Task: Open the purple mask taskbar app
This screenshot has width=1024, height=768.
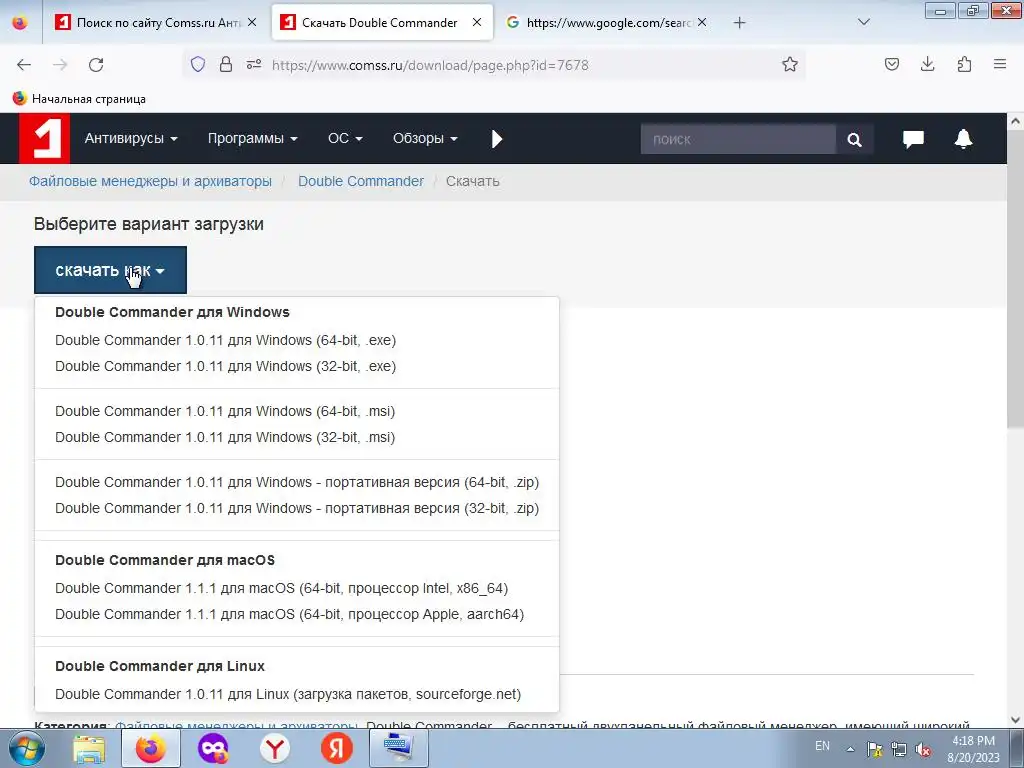Action: coord(213,748)
